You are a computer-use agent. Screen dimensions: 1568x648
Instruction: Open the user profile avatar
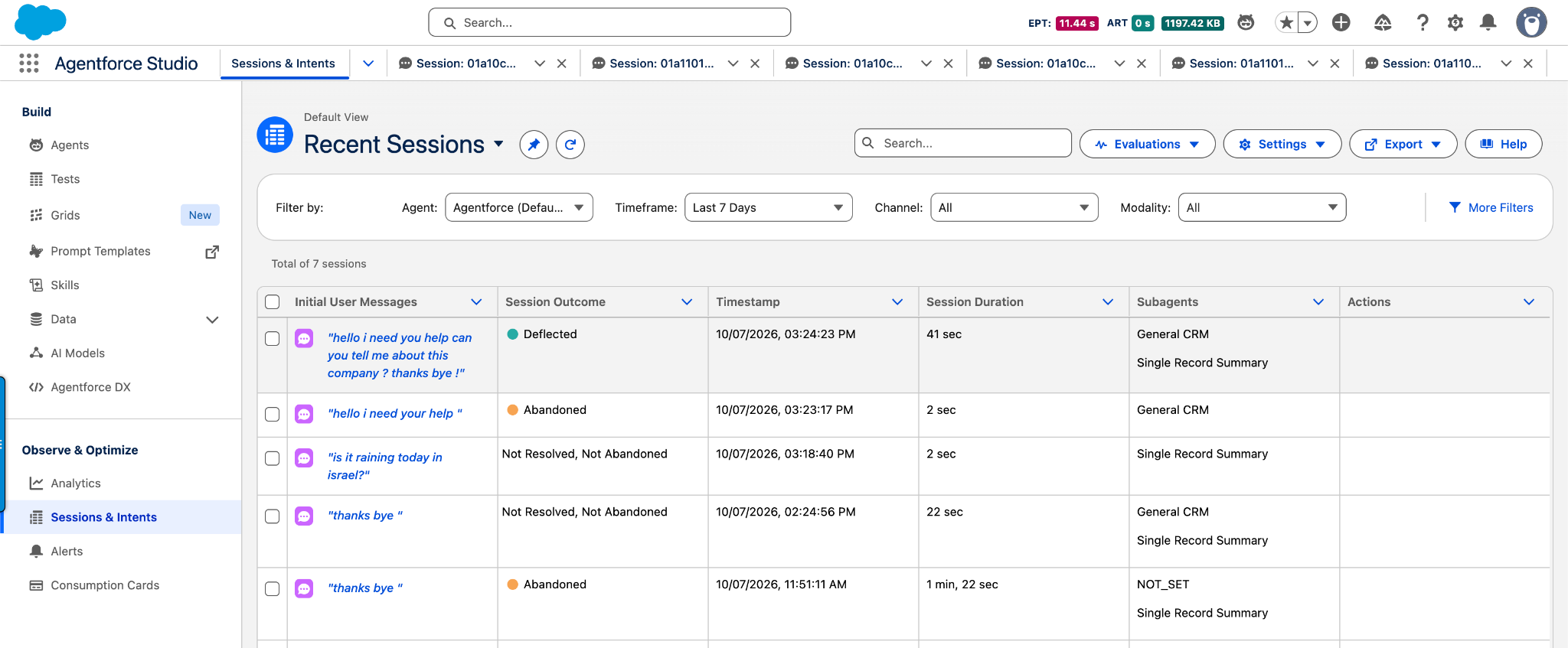(1531, 22)
